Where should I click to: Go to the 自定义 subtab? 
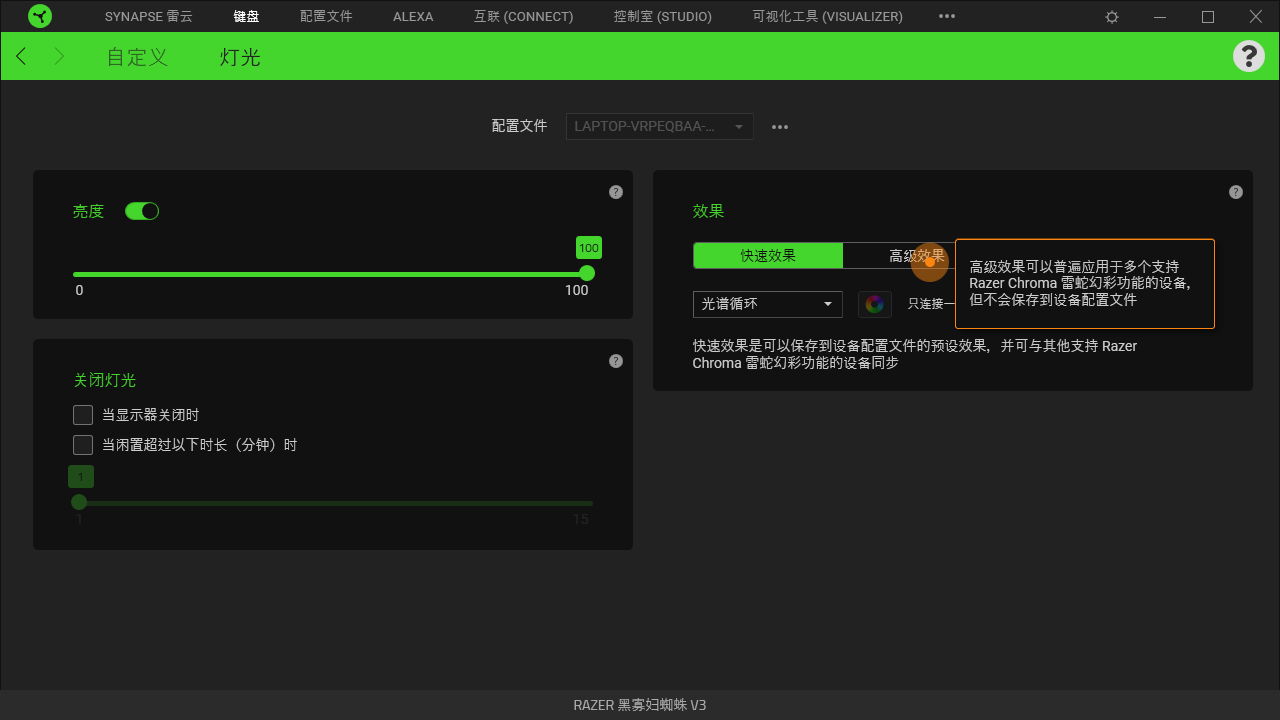click(137, 57)
